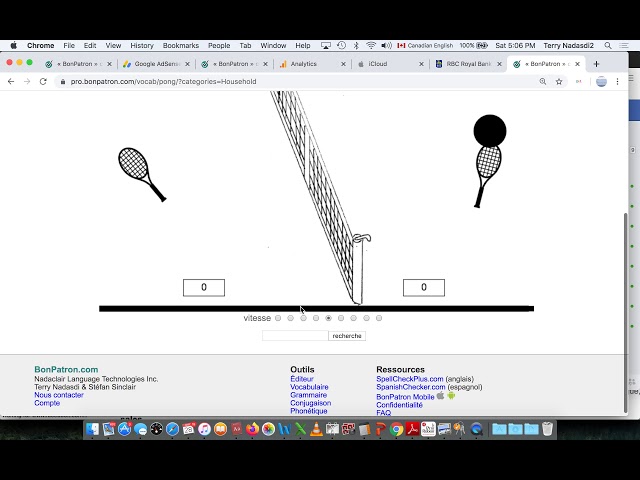Click the left tennis racket
The width and height of the screenshot is (640, 480).
click(141, 174)
